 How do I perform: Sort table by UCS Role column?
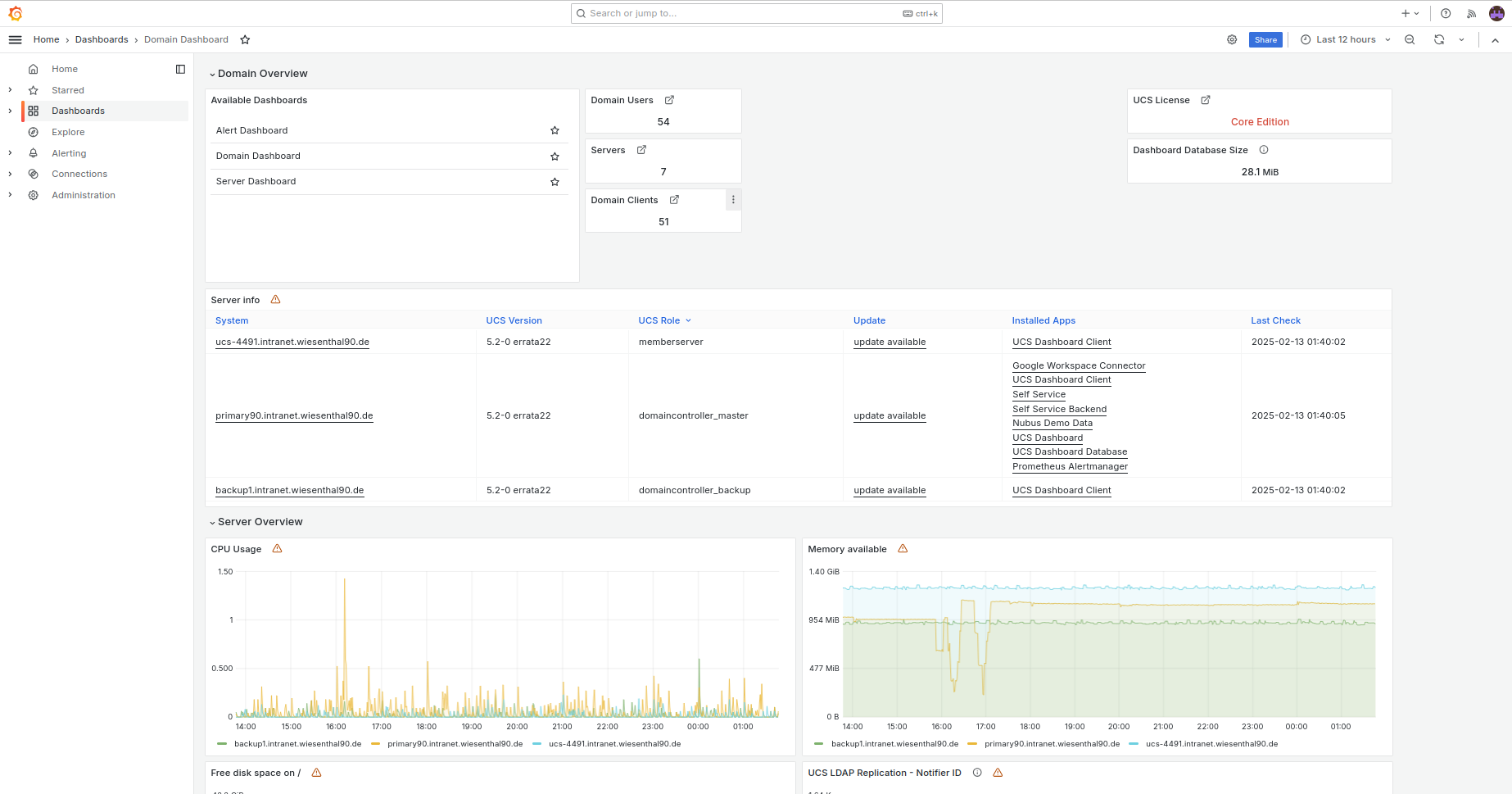pos(664,320)
